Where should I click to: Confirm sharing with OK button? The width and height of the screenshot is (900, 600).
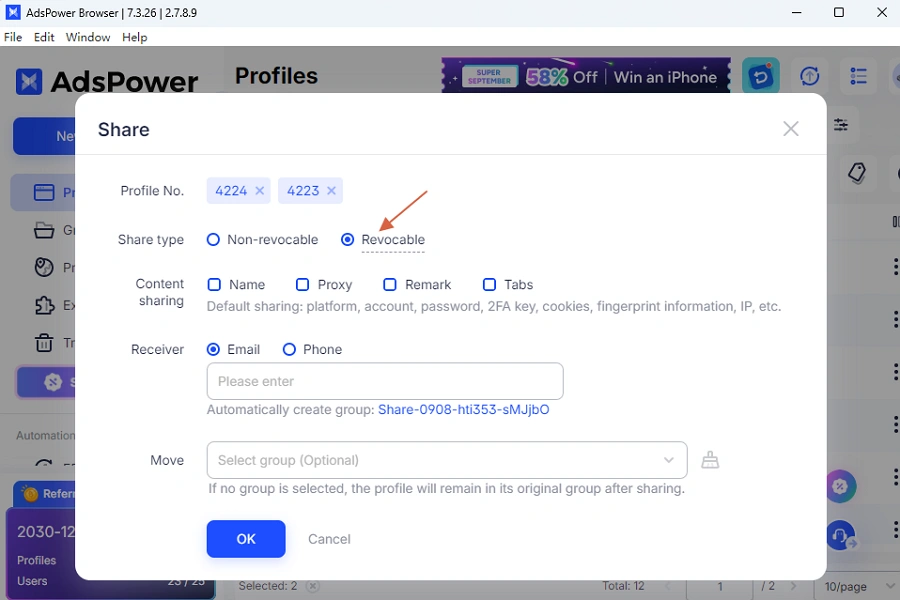pos(246,539)
